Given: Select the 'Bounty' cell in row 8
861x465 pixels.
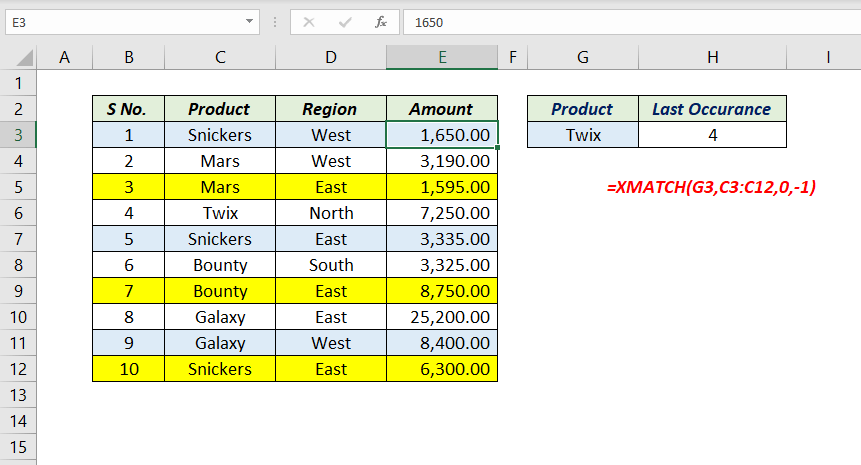Looking at the screenshot, I should [220, 265].
